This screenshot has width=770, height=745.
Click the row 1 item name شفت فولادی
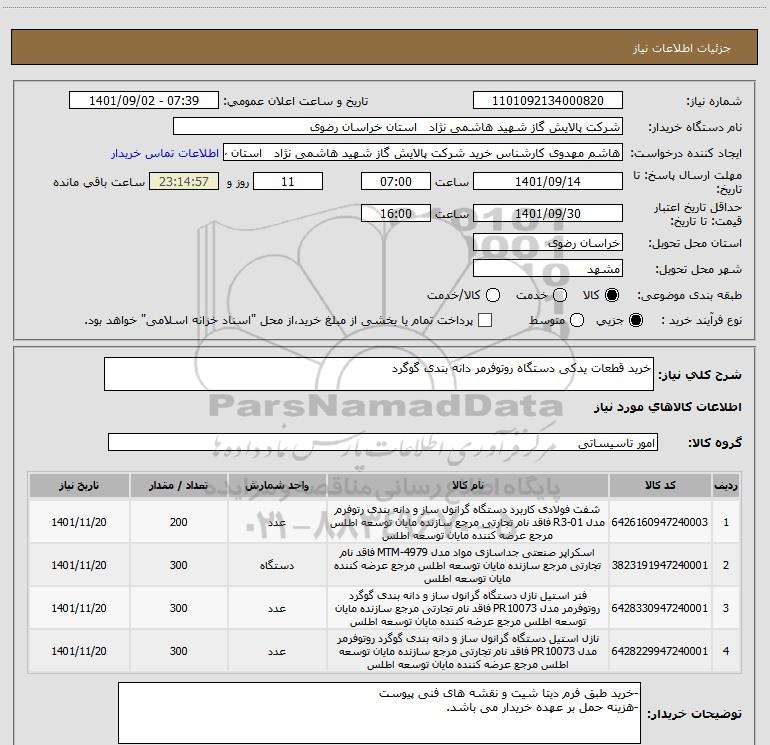coord(468,522)
